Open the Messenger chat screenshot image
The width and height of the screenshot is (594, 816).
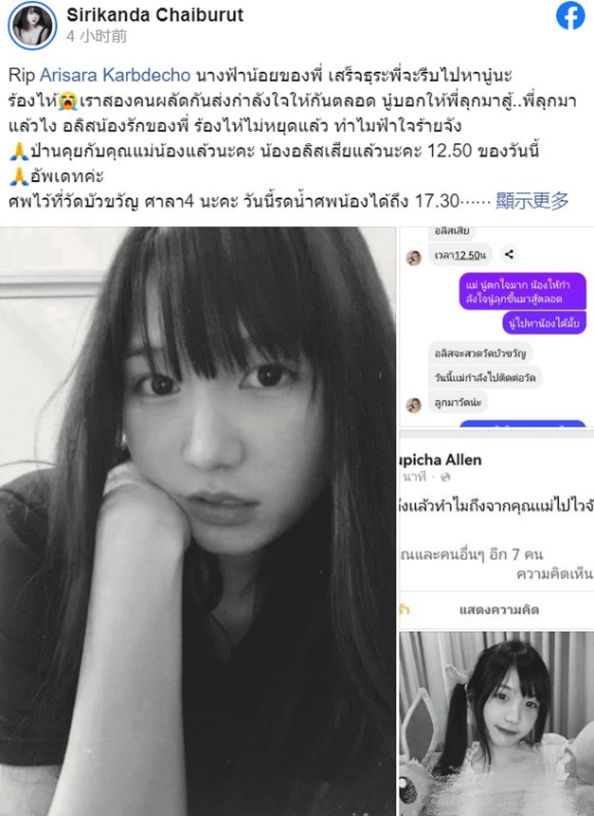coord(496,327)
